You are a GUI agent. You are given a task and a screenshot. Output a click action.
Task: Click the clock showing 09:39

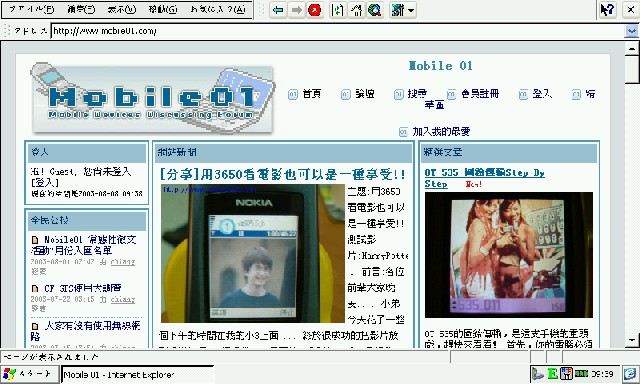[602, 373]
